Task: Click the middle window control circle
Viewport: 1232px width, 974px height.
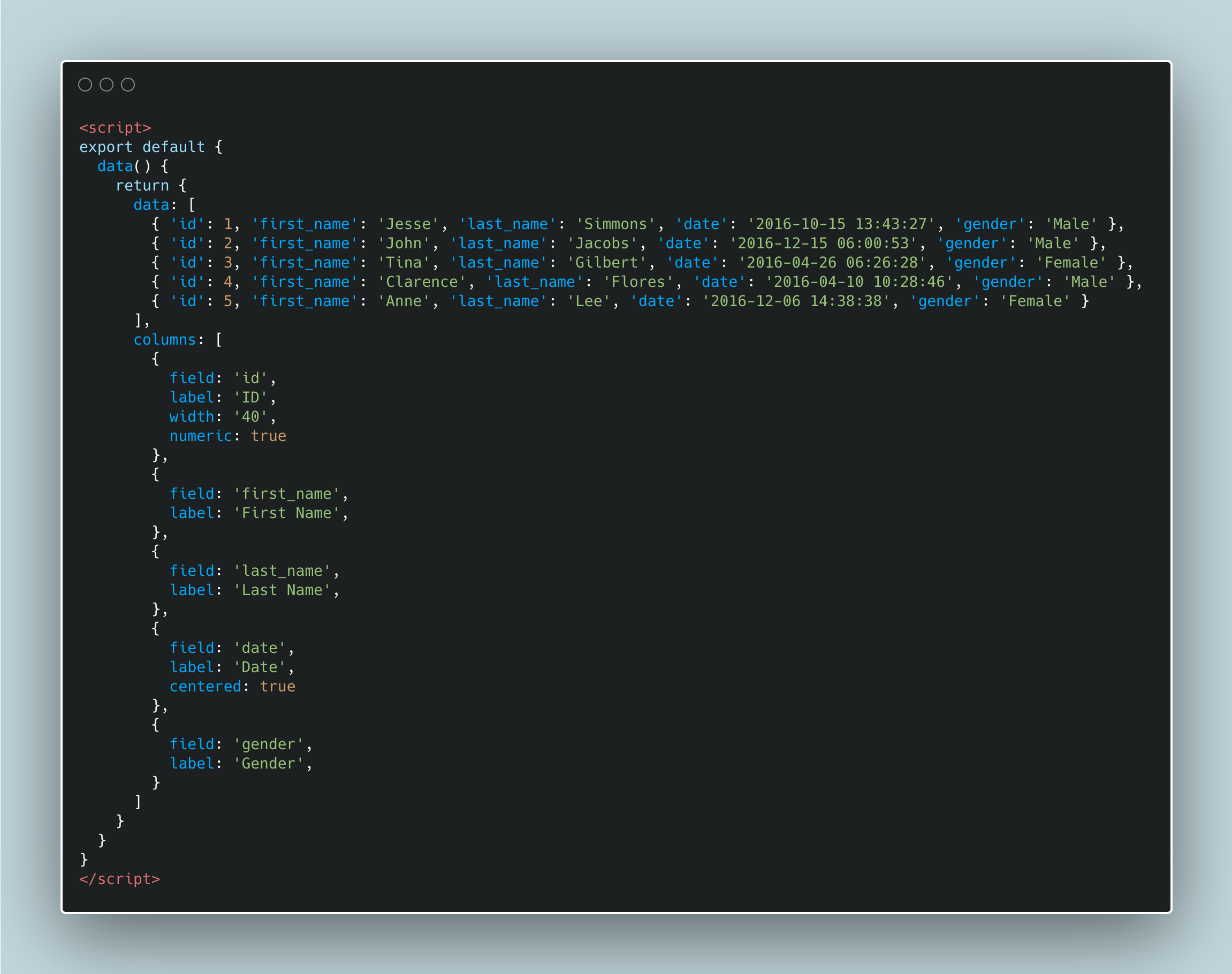Action: 107,85
